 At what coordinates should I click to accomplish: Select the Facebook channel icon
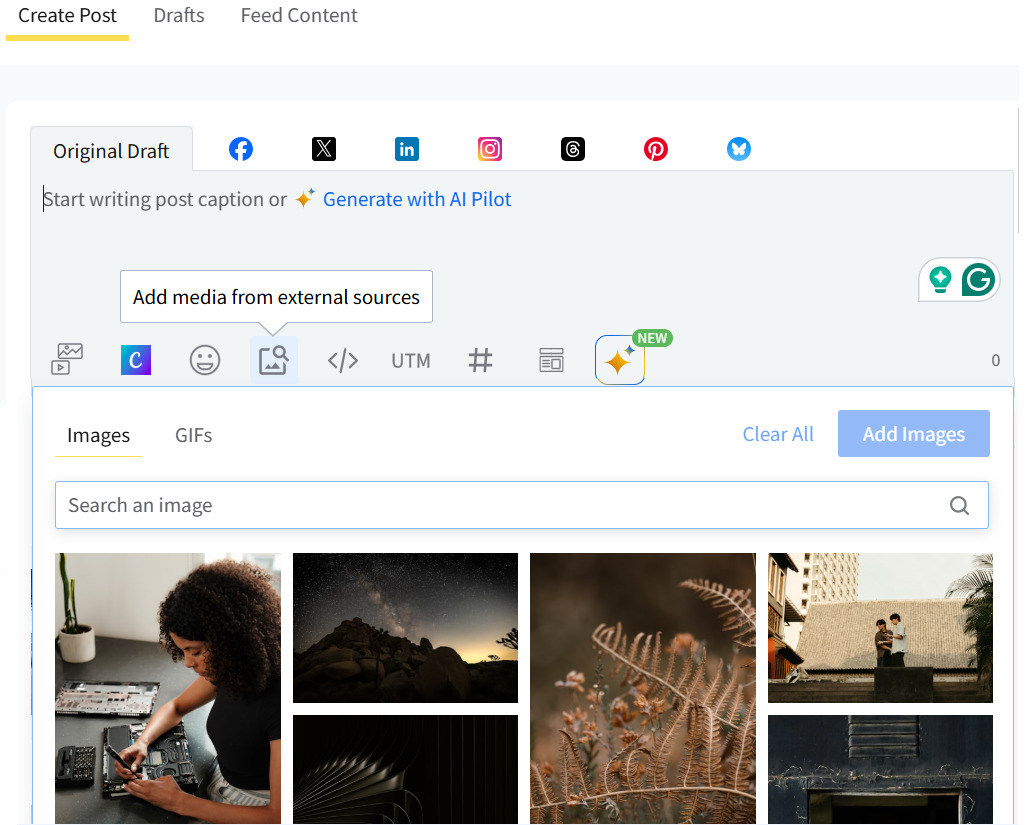tap(241, 150)
